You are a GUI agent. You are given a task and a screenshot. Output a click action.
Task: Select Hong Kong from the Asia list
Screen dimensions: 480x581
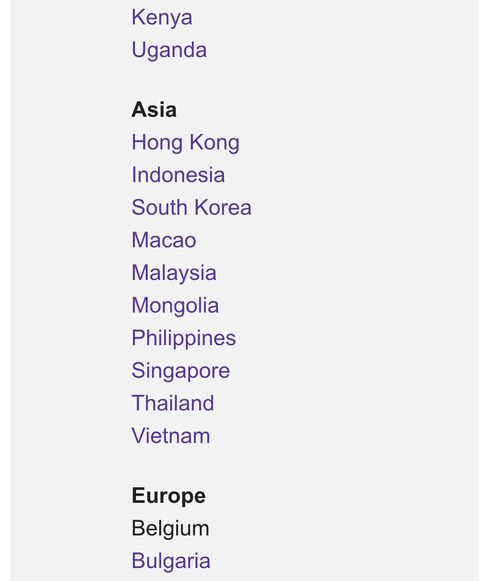(x=186, y=143)
